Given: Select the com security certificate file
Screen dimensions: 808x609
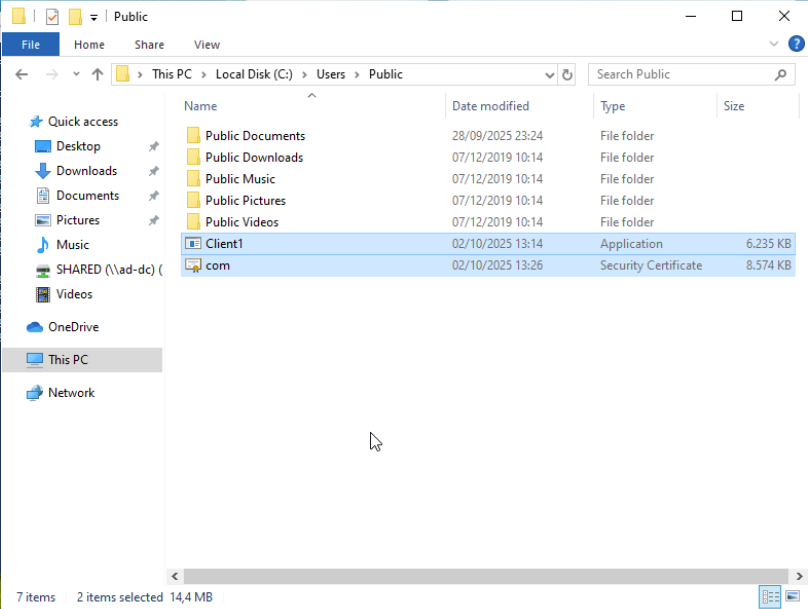Looking at the screenshot, I should coord(217,266).
